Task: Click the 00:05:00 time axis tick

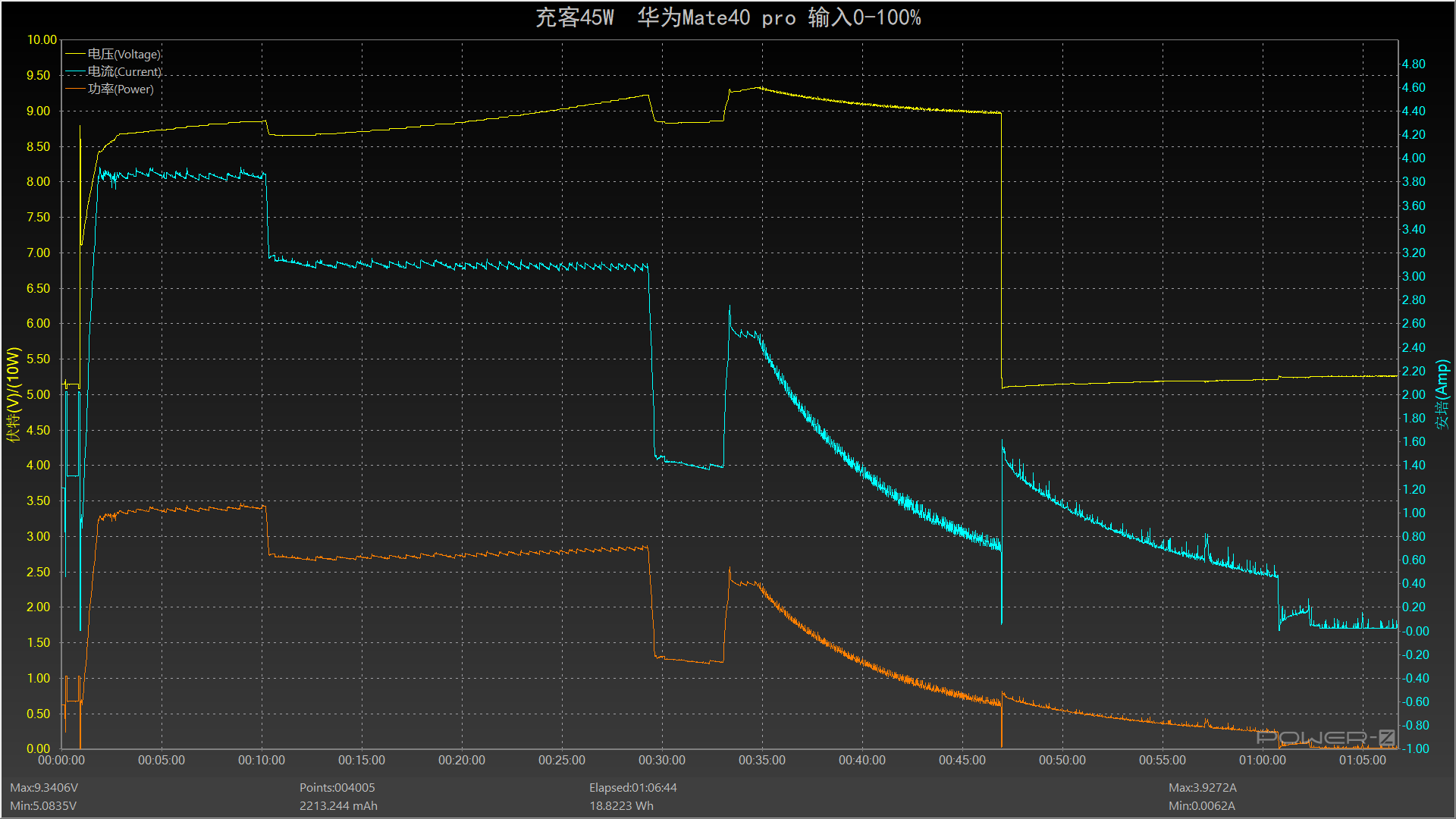Action: tap(162, 761)
